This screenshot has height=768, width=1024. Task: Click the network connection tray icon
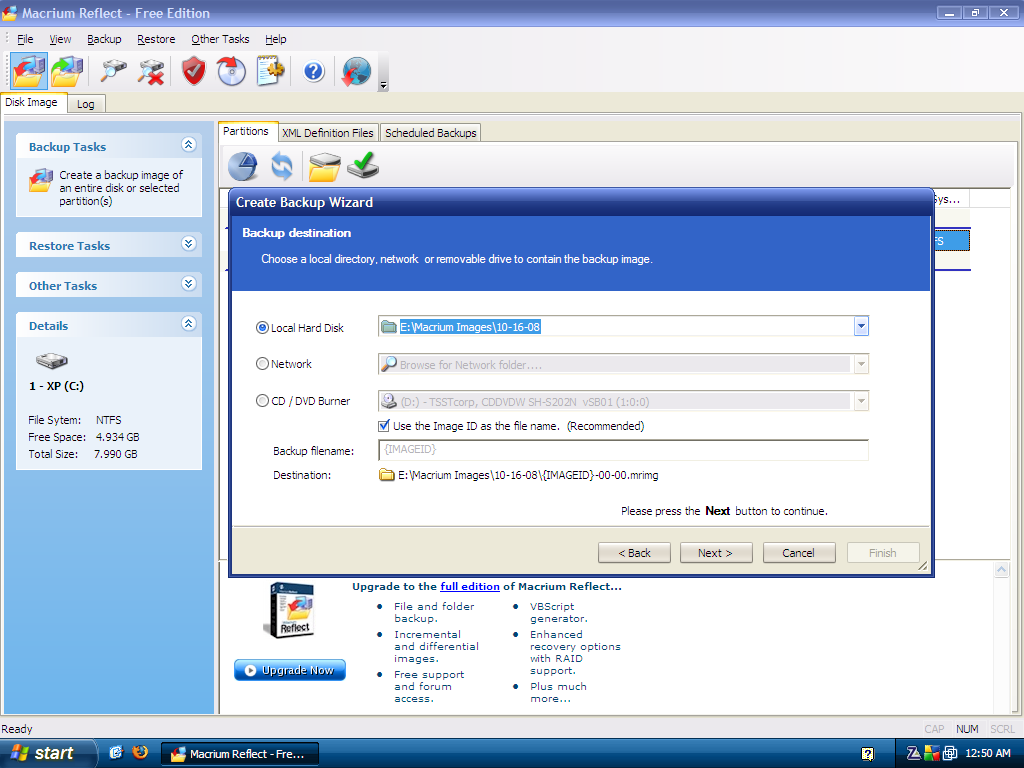(950, 754)
